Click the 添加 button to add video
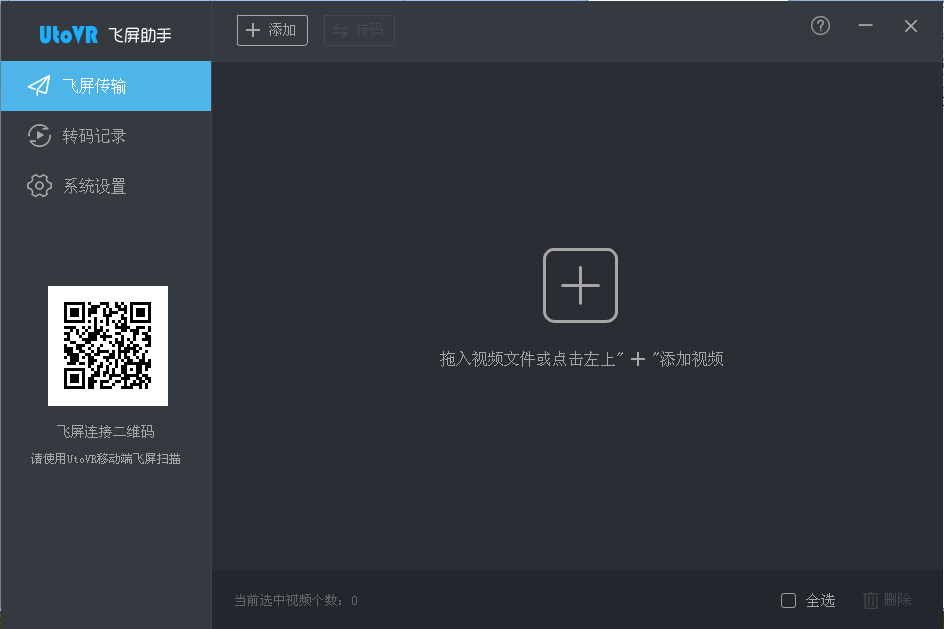944x629 pixels. pyautogui.click(x=272, y=30)
